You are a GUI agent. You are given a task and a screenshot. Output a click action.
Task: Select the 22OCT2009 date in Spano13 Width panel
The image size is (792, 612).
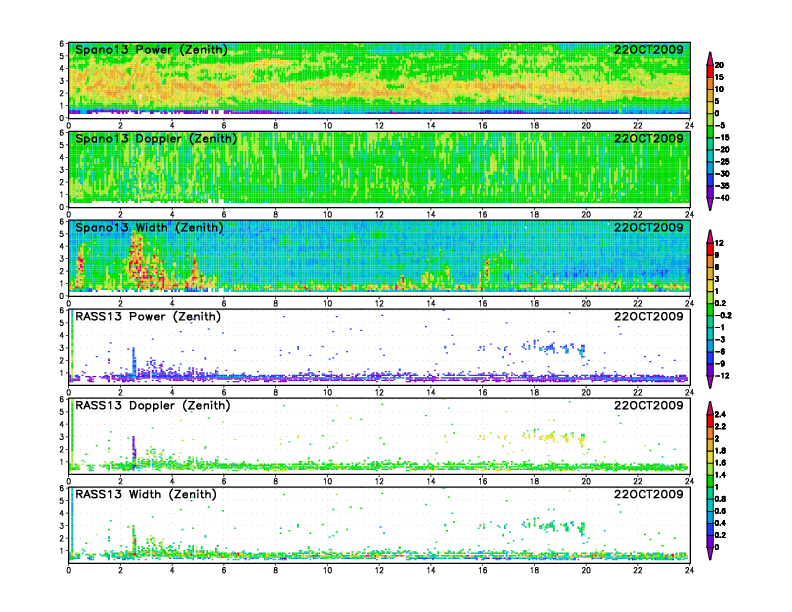[x=649, y=227]
